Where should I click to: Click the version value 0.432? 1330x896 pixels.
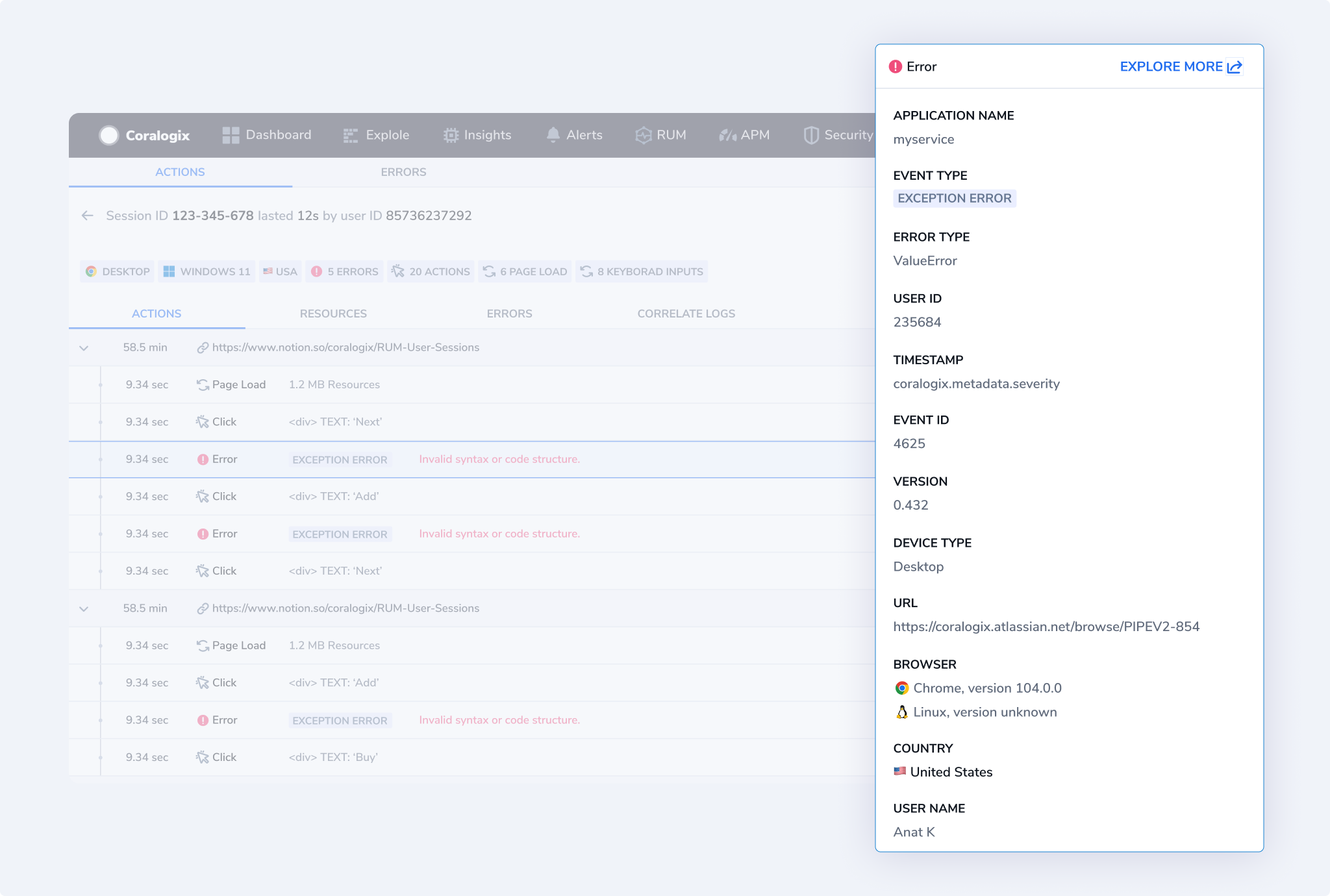910,505
